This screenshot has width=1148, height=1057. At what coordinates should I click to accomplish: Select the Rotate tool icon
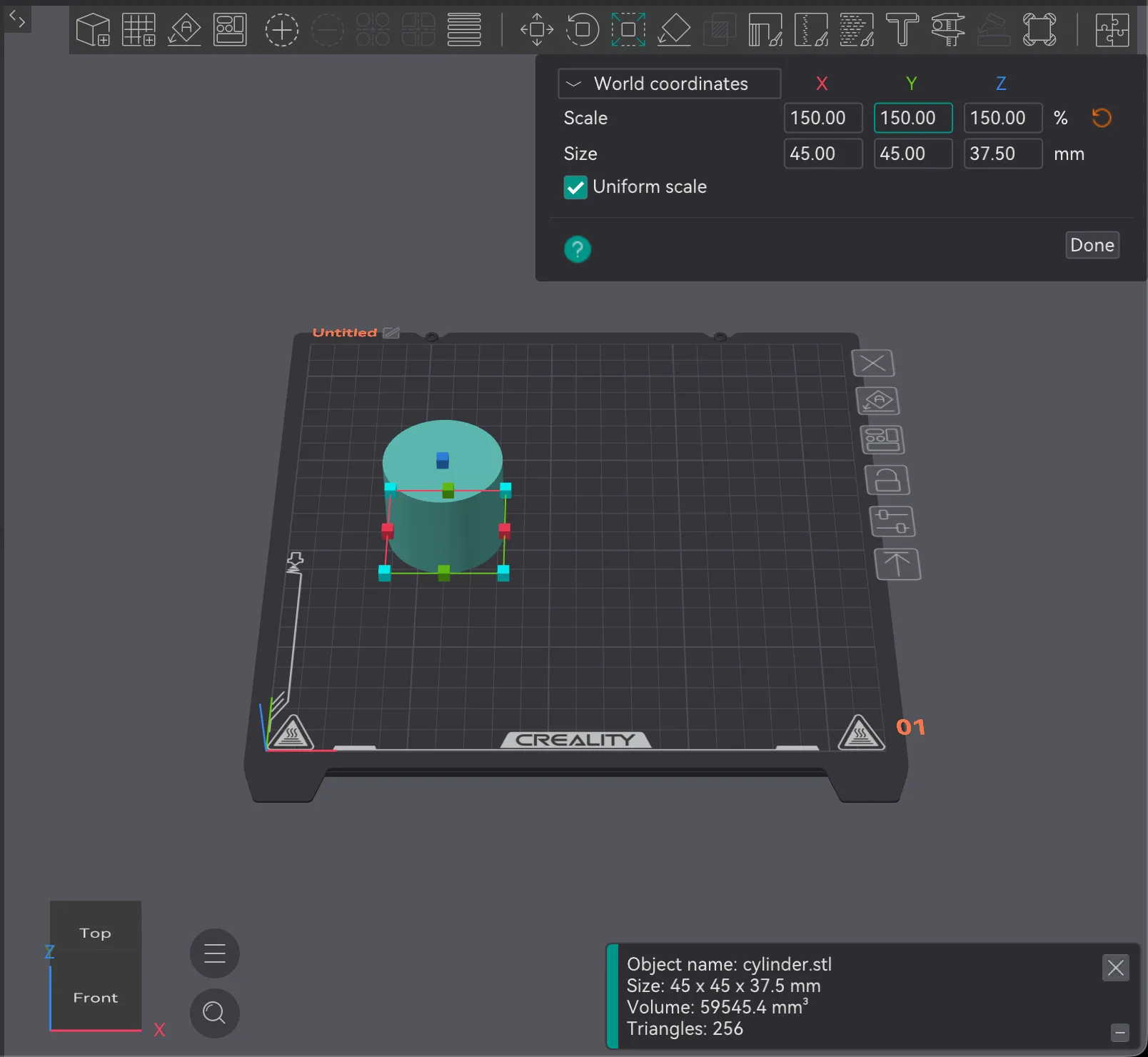coord(583,30)
